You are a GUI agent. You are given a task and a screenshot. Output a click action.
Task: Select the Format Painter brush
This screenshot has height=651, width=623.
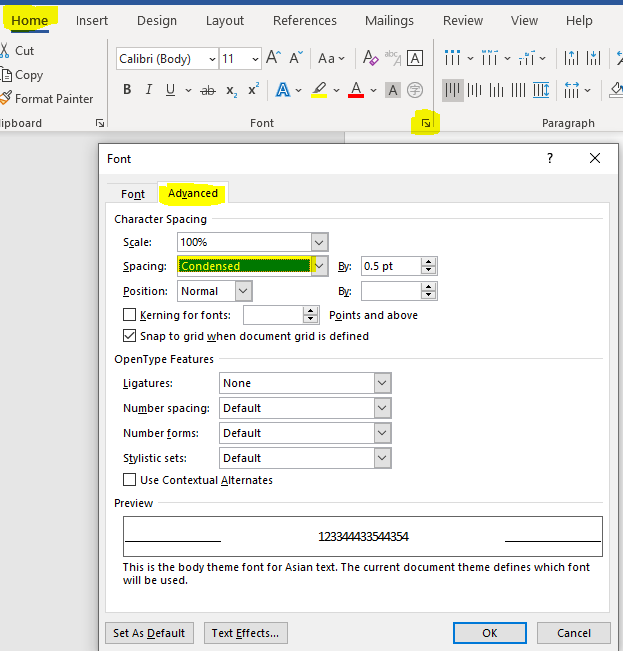pyautogui.click(x=6, y=98)
